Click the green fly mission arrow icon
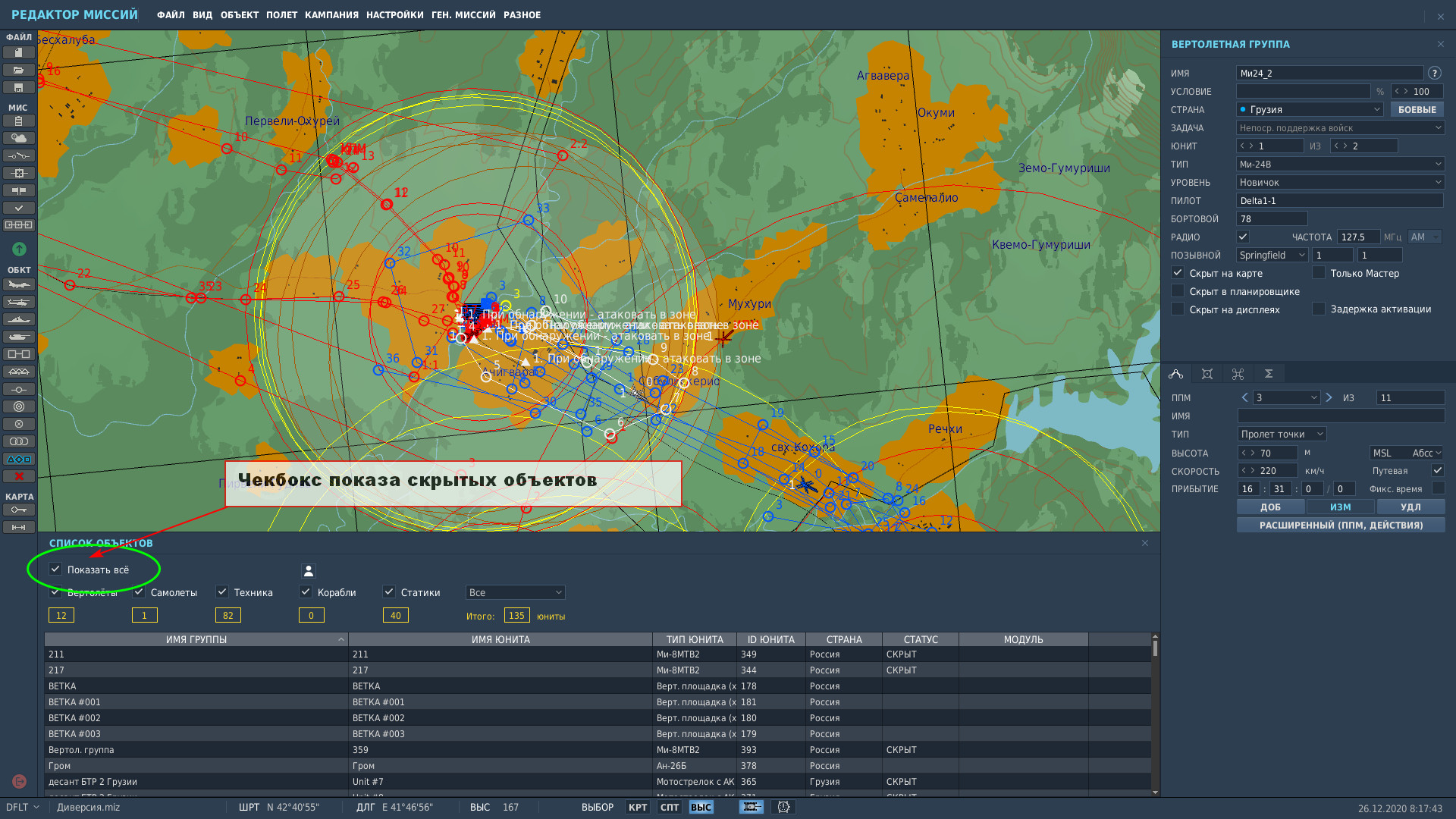This screenshot has width=1456, height=819. (19, 249)
